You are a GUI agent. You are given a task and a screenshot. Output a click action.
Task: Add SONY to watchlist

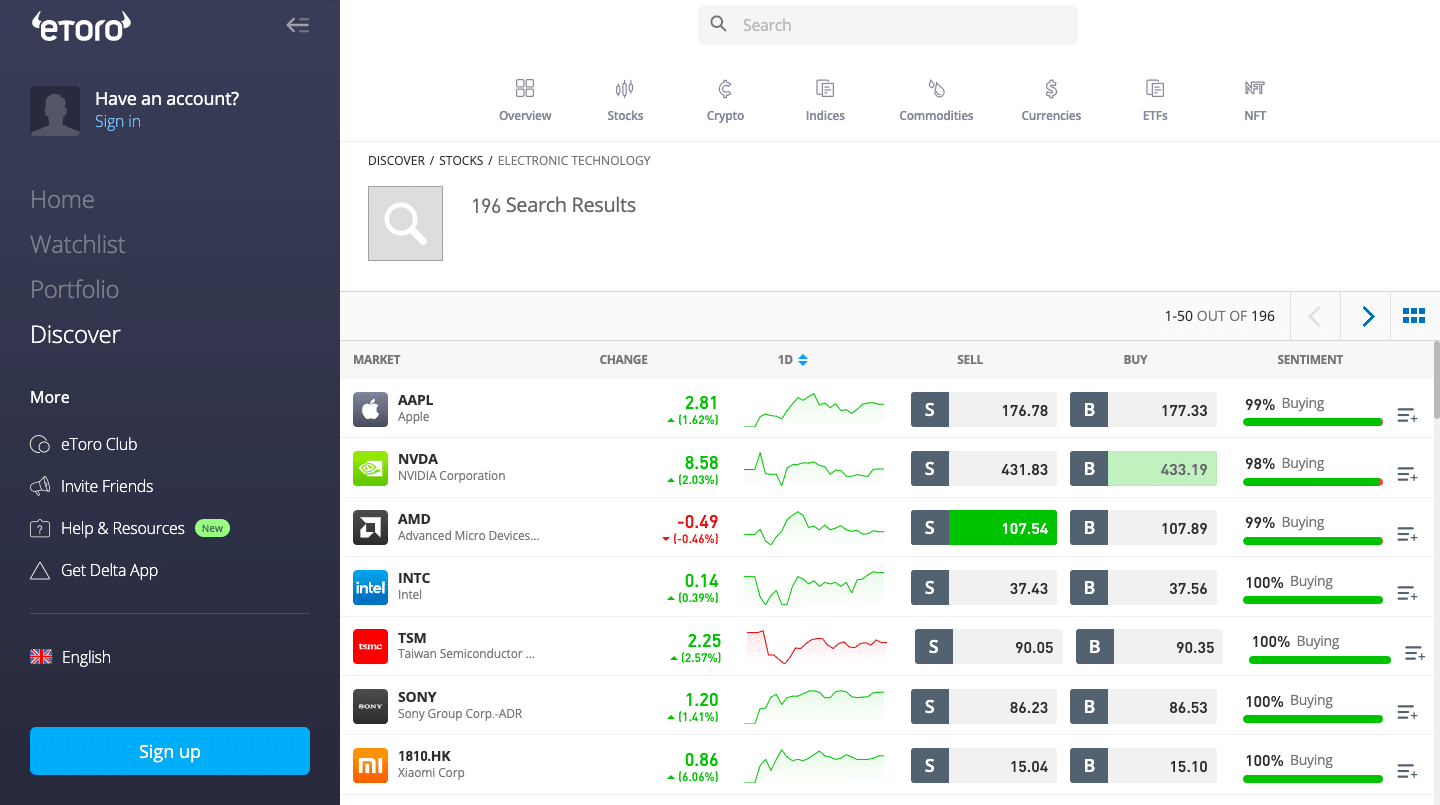1407,712
